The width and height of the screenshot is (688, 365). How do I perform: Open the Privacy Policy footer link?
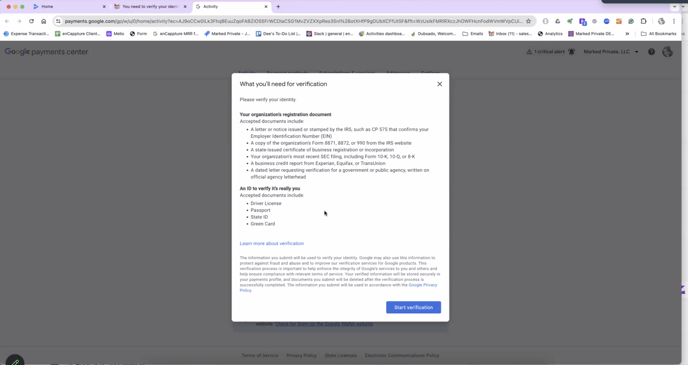coord(301,355)
